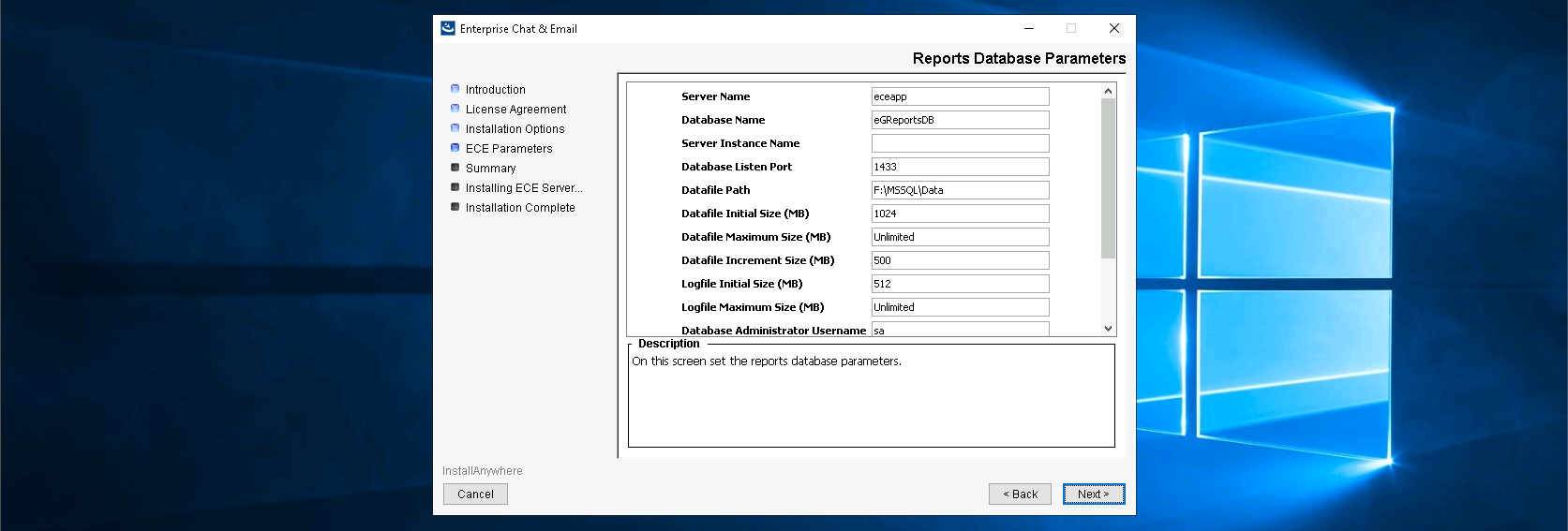This screenshot has height=531, width=1568.
Task: Go back with the Back button
Action: click(1020, 494)
